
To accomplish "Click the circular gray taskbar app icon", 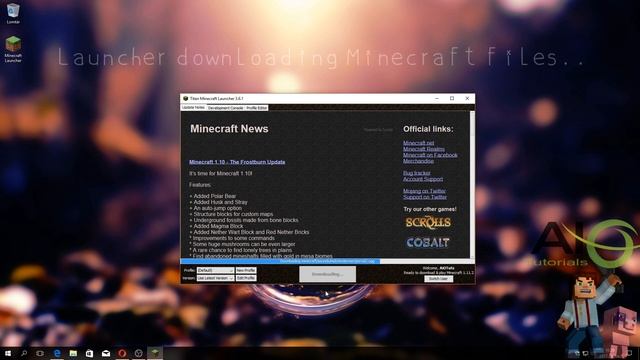I will [x=138, y=353].
